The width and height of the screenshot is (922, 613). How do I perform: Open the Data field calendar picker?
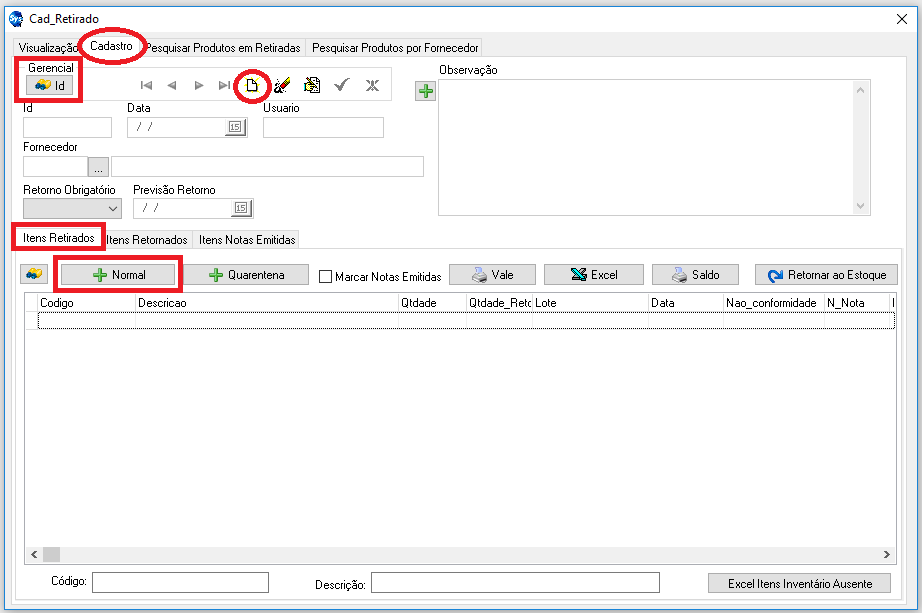(x=235, y=127)
